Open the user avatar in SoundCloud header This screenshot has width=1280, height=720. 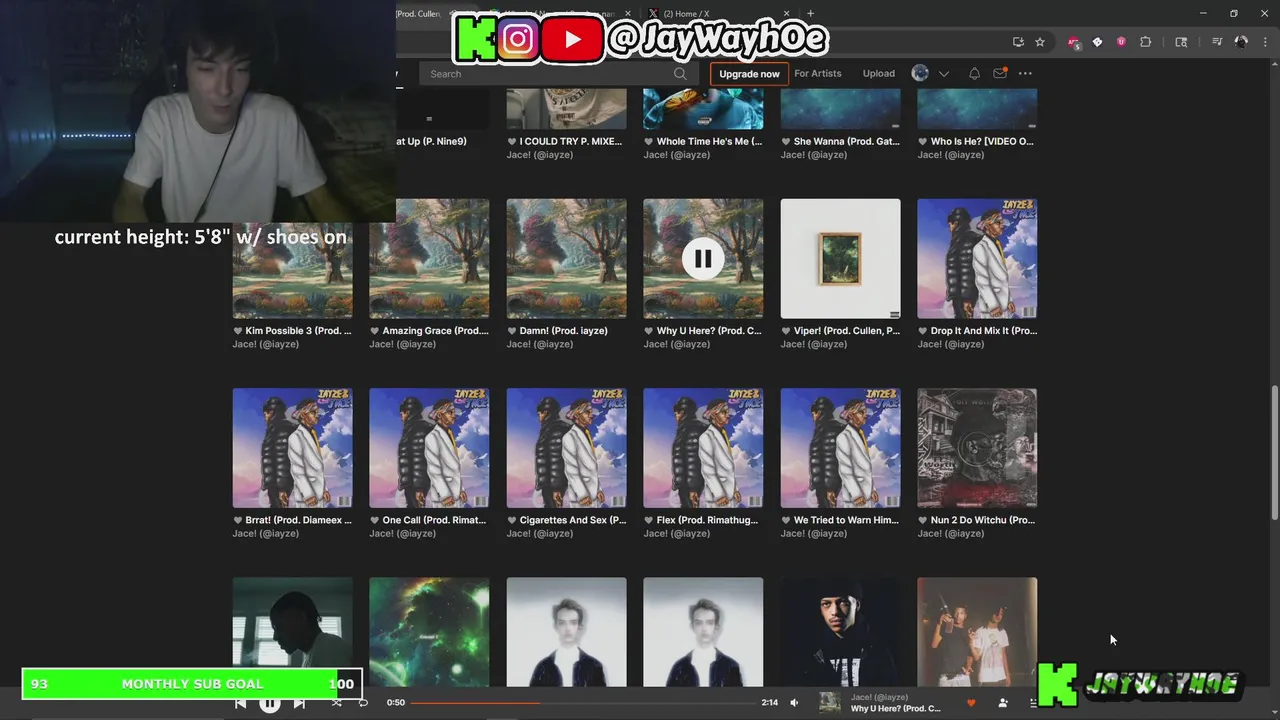point(920,73)
